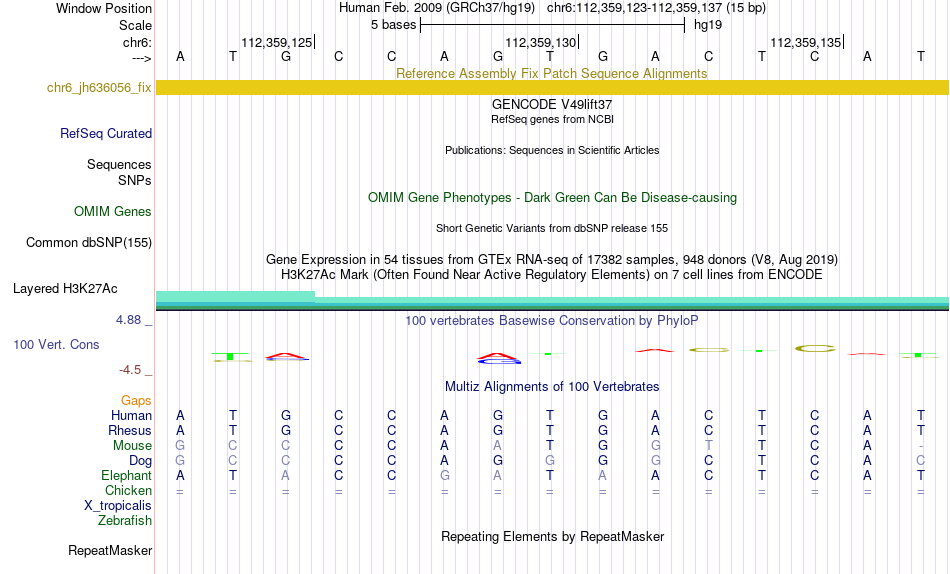Click the orange Gaps label
The height and width of the screenshot is (574, 950).
point(136,401)
